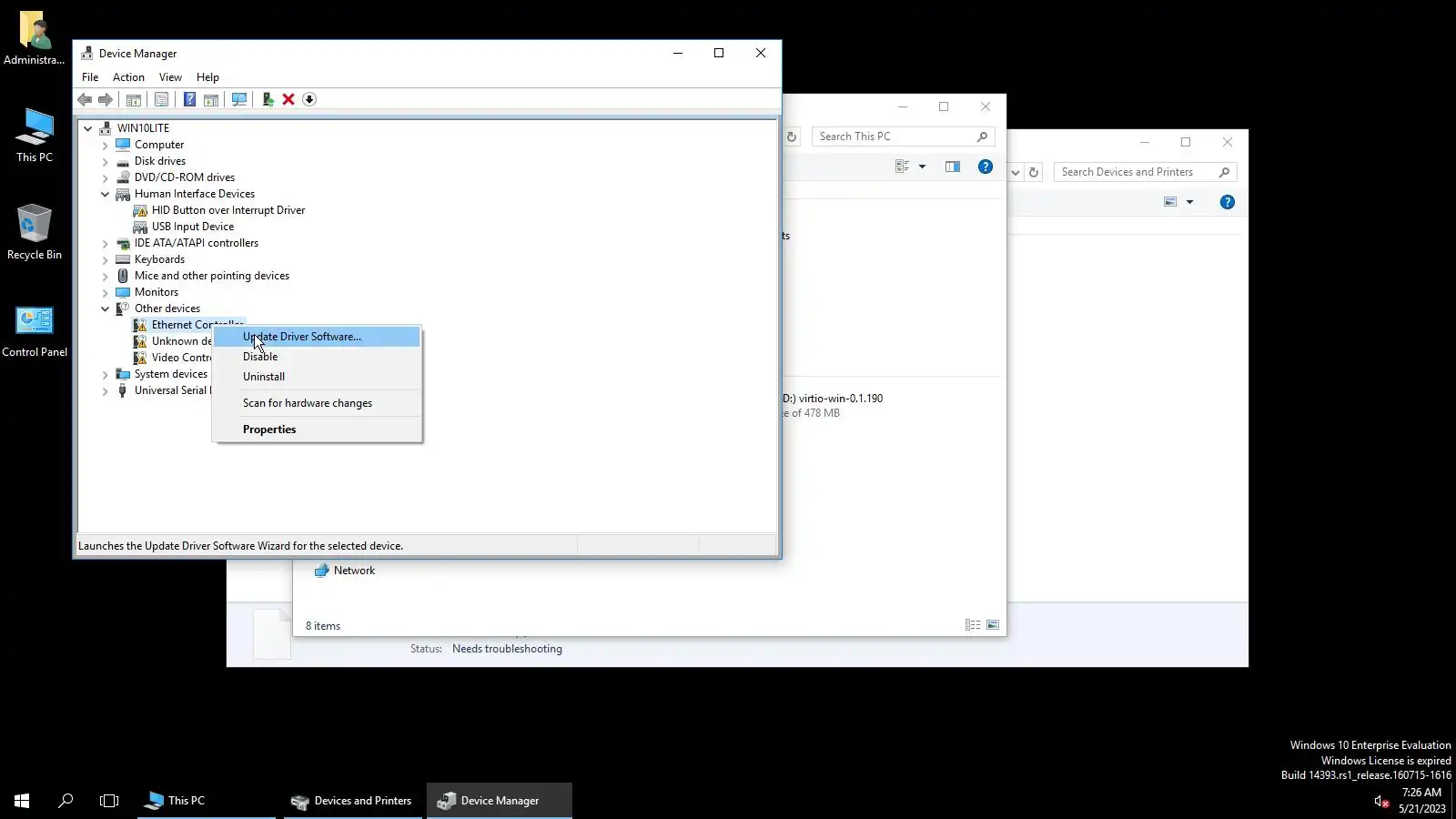Open the Windows Start menu
This screenshot has height=819, width=1456.
pos(22,801)
